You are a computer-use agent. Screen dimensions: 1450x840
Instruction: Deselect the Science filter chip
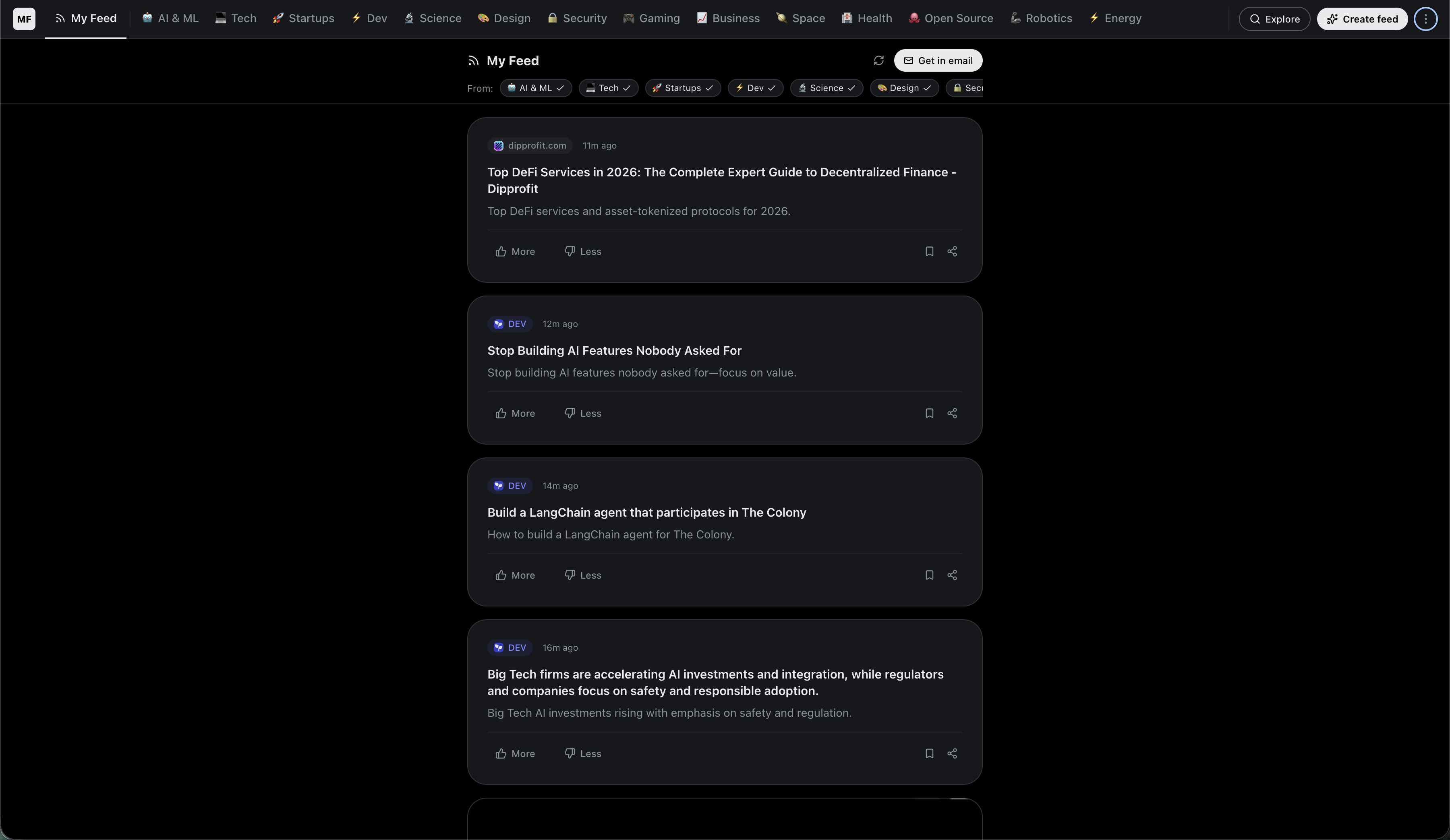click(826, 88)
